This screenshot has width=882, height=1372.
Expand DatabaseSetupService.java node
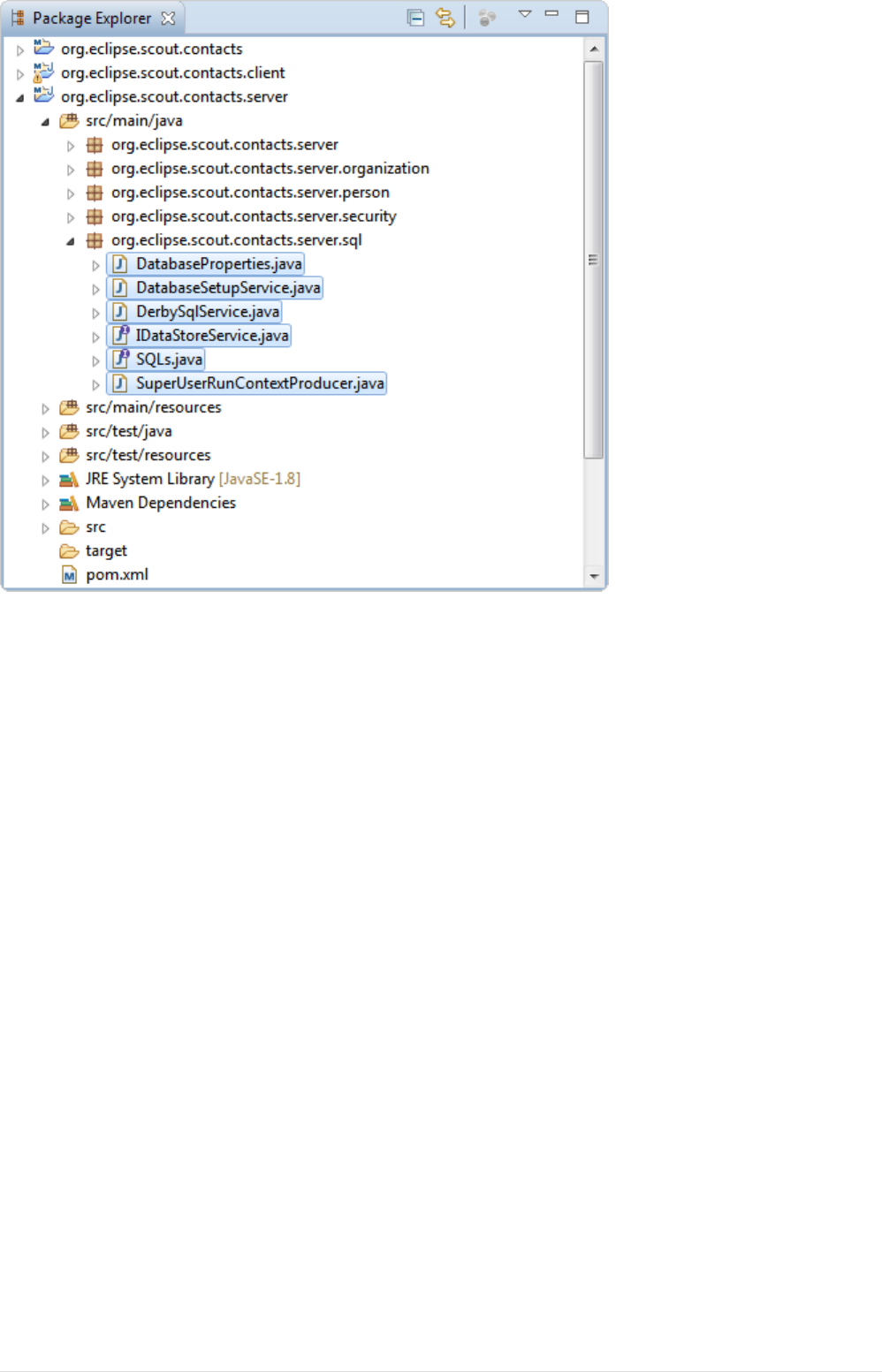95,289
